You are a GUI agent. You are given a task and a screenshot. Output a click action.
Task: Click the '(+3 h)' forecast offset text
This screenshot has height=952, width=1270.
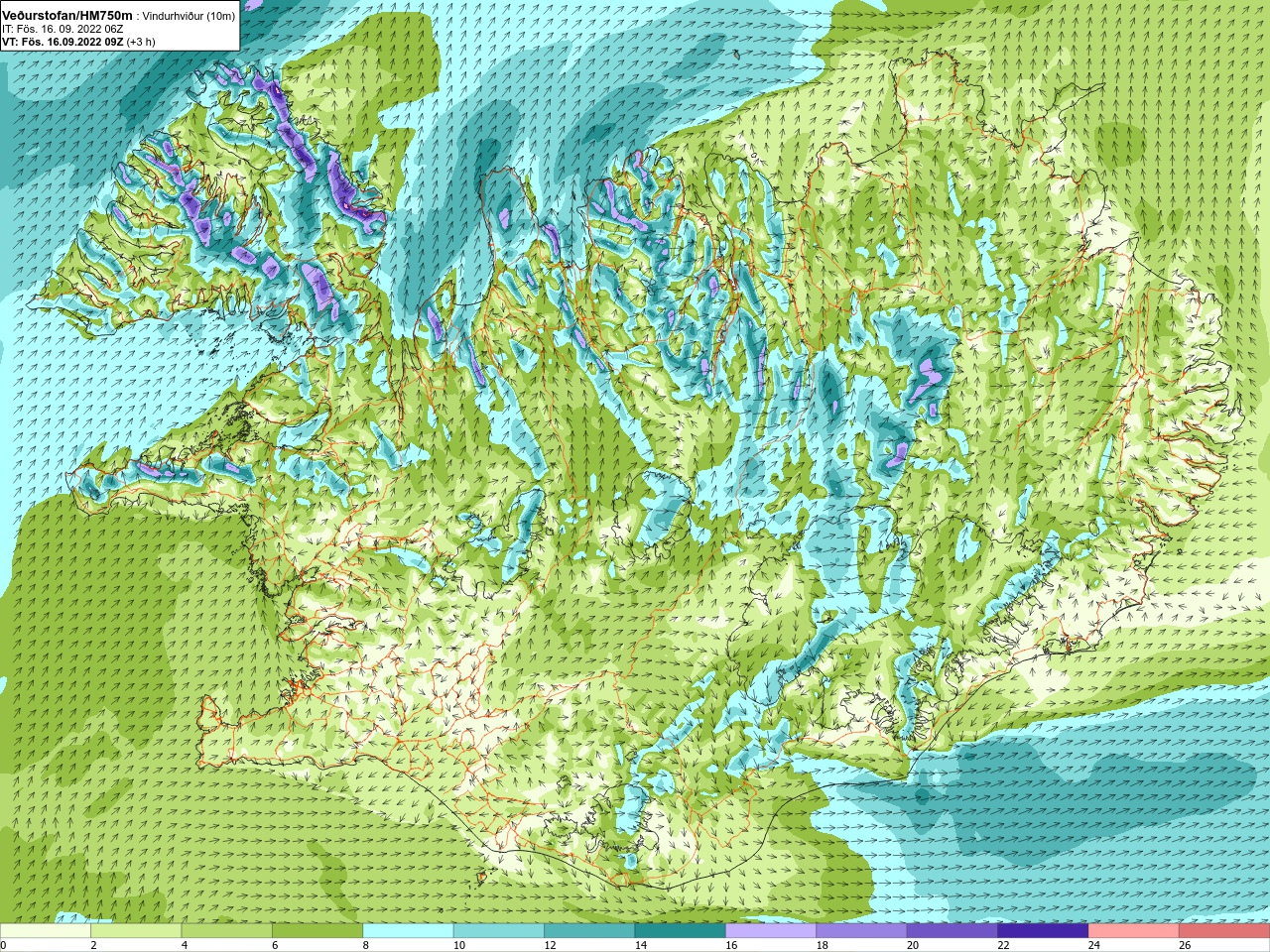[x=141, y=42]
